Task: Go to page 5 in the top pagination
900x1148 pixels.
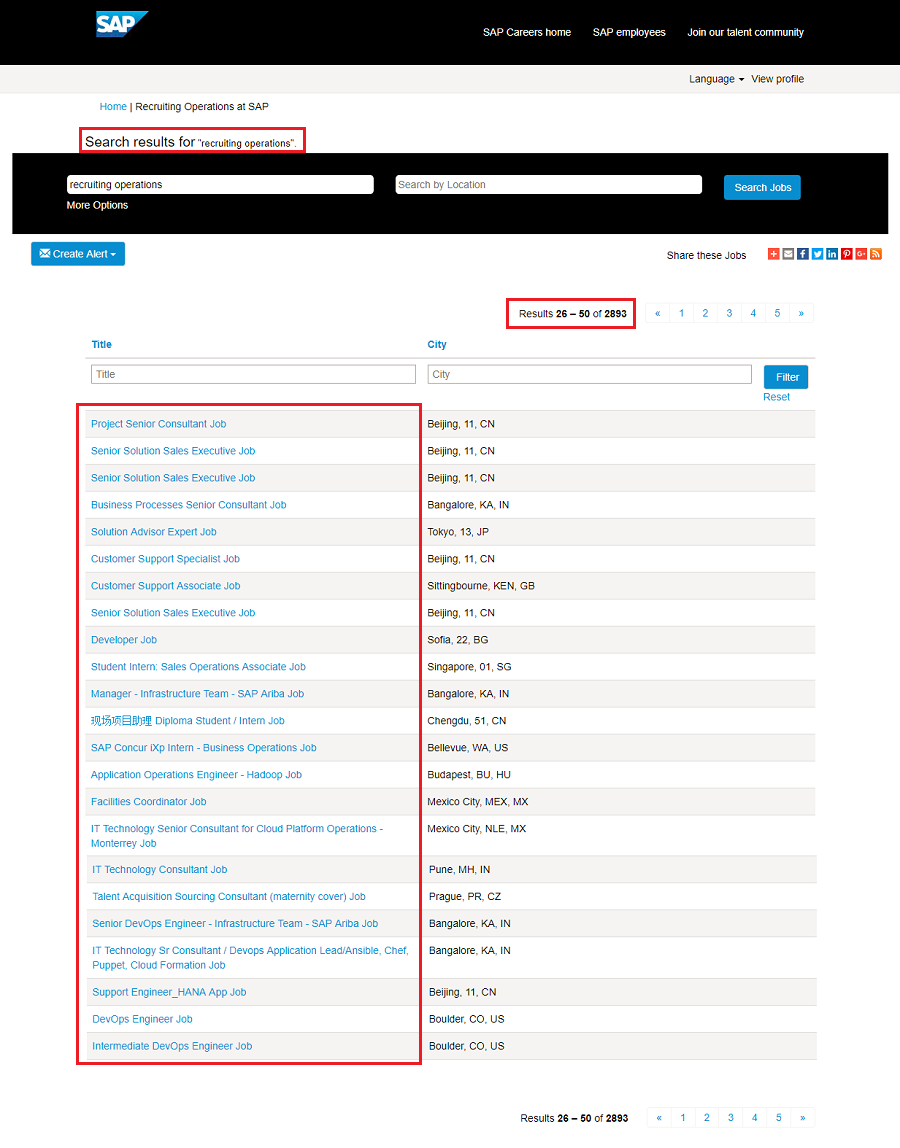Action: pos(778,313)
